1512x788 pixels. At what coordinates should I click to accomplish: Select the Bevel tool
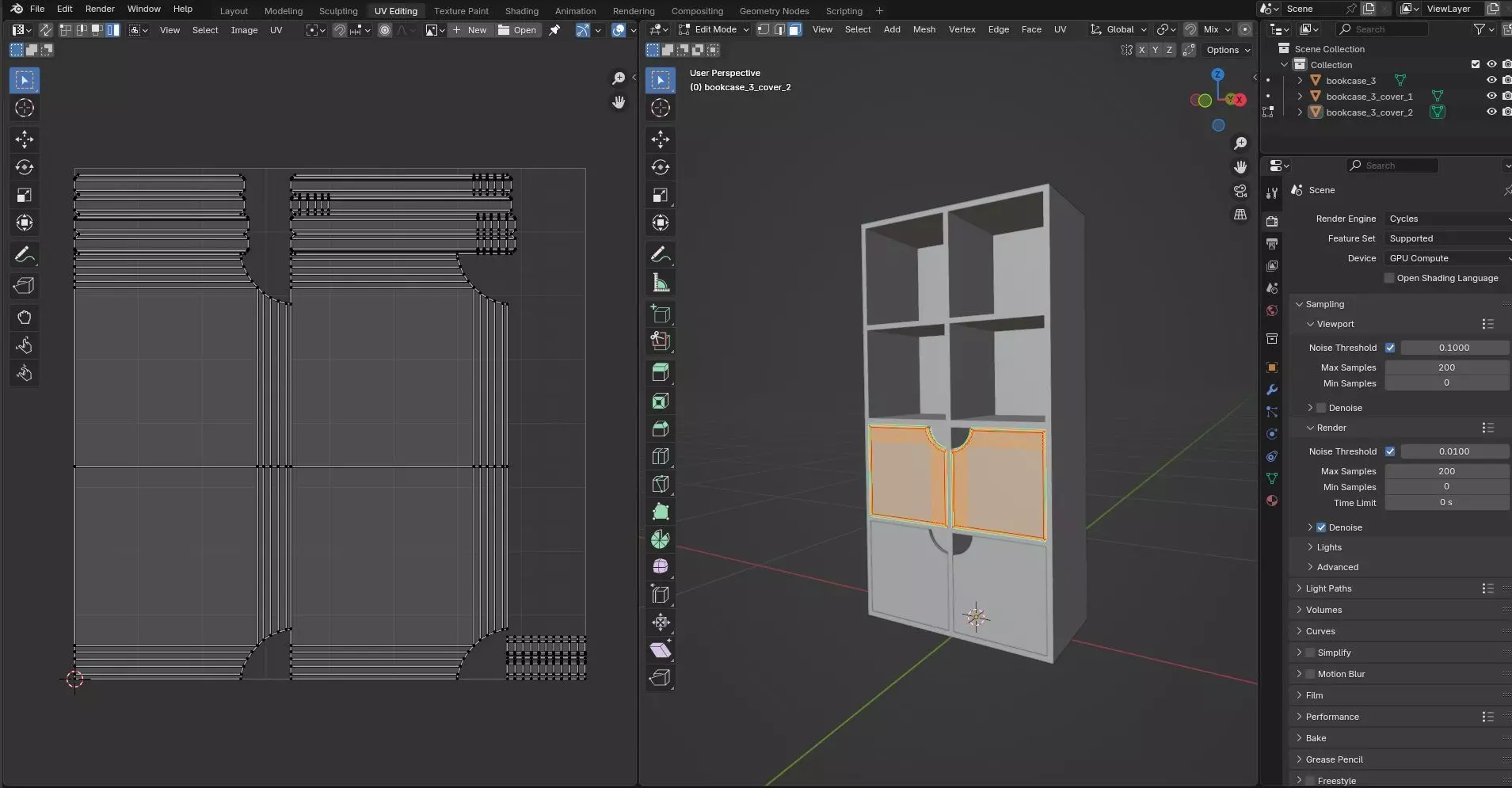tap(661, 428)
